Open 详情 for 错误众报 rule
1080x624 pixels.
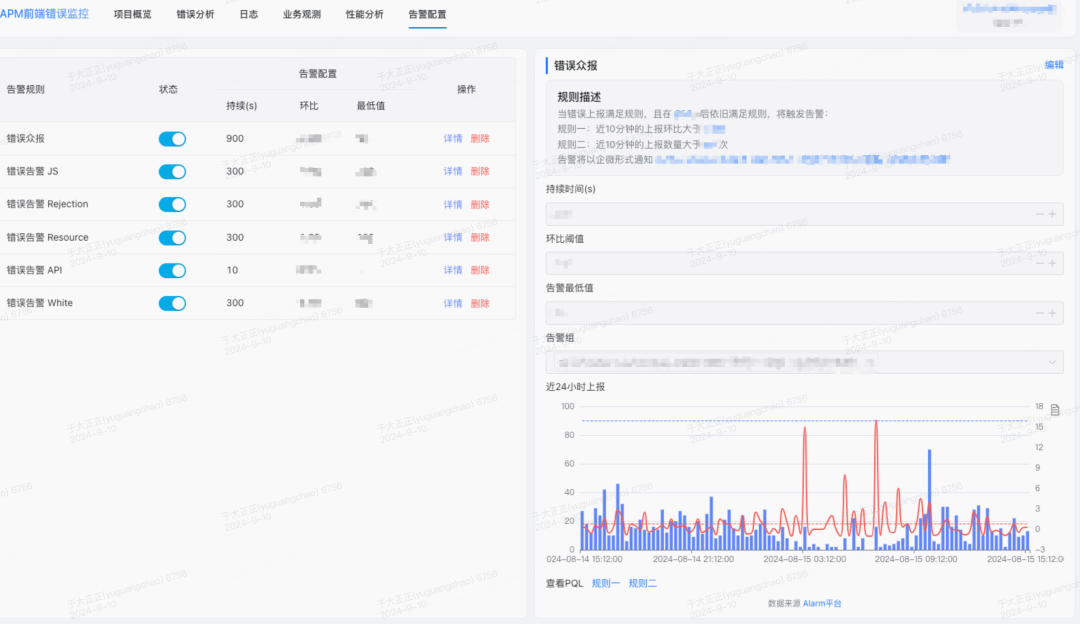point(453,138)
